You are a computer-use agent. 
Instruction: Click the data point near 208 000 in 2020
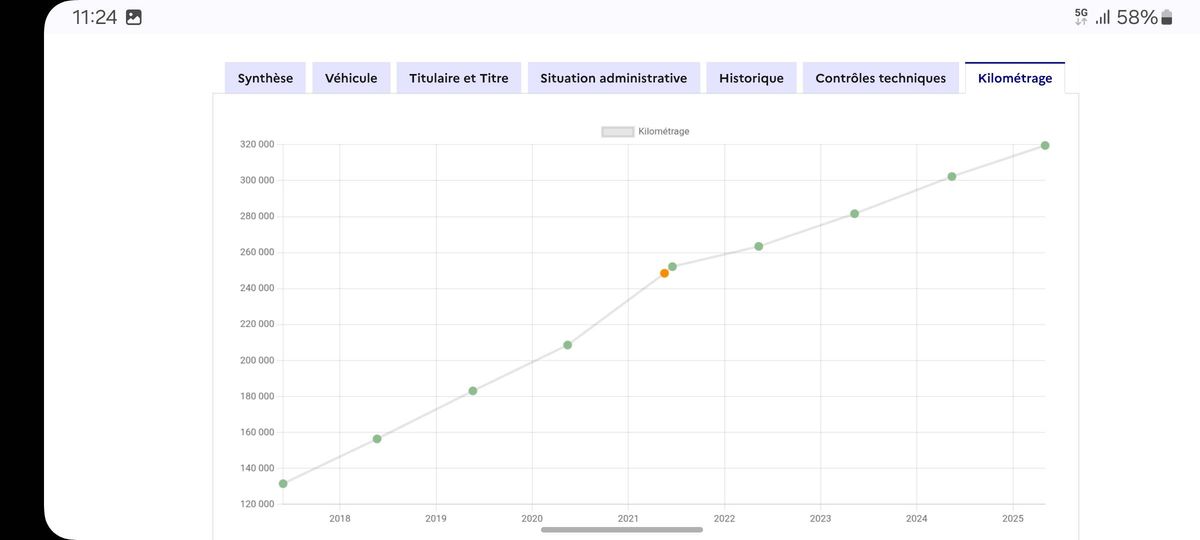pyautogui.click(x=568, y=345)
